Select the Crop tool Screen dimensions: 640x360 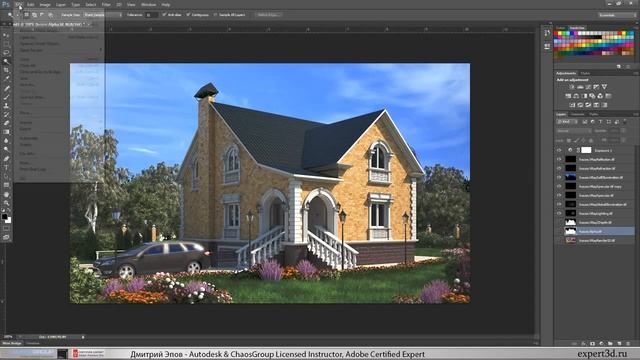pos(6,70)
